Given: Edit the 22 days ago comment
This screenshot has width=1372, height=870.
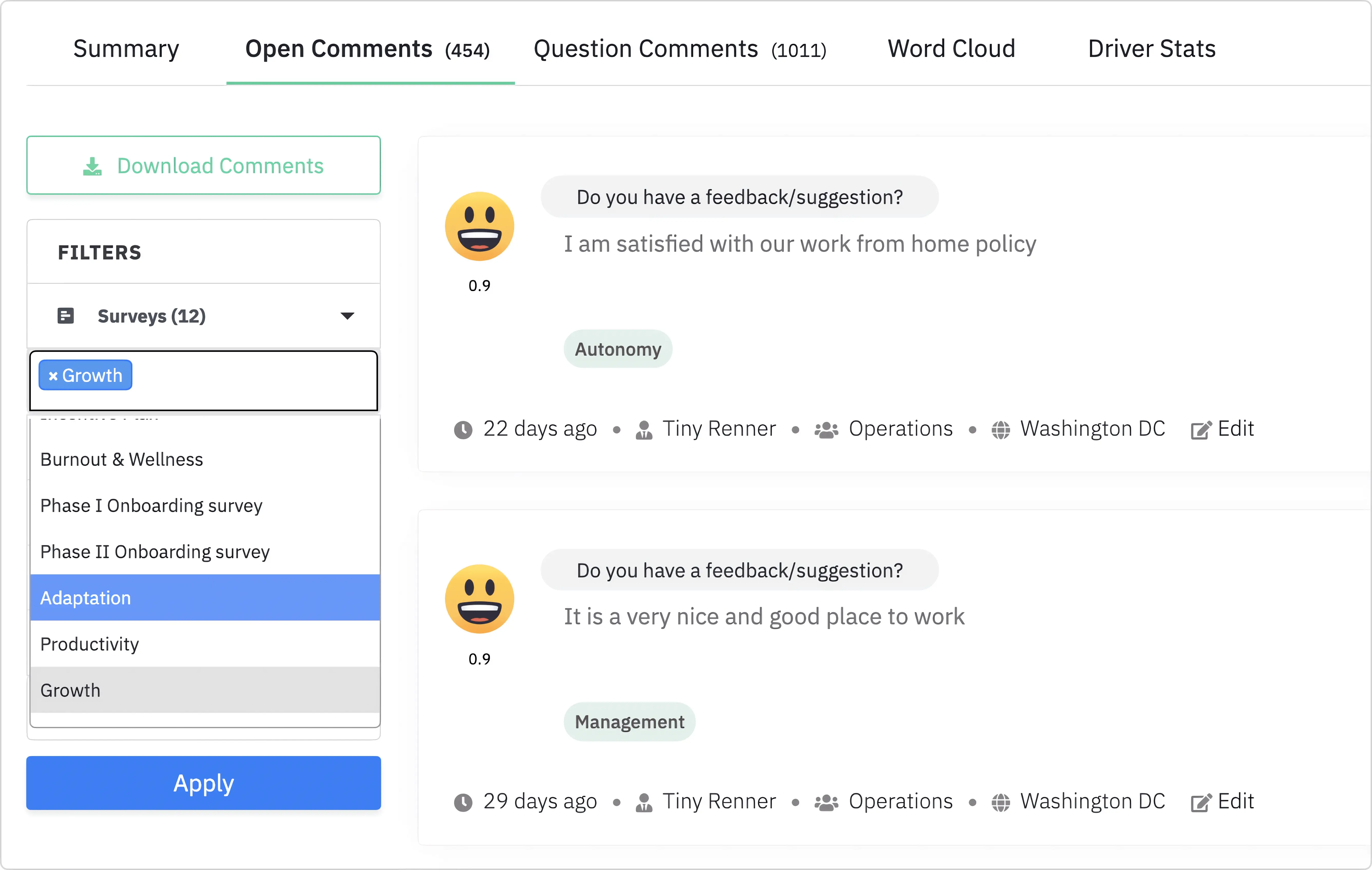Looking at the screenshot, I should click(x=1222, y=429).
